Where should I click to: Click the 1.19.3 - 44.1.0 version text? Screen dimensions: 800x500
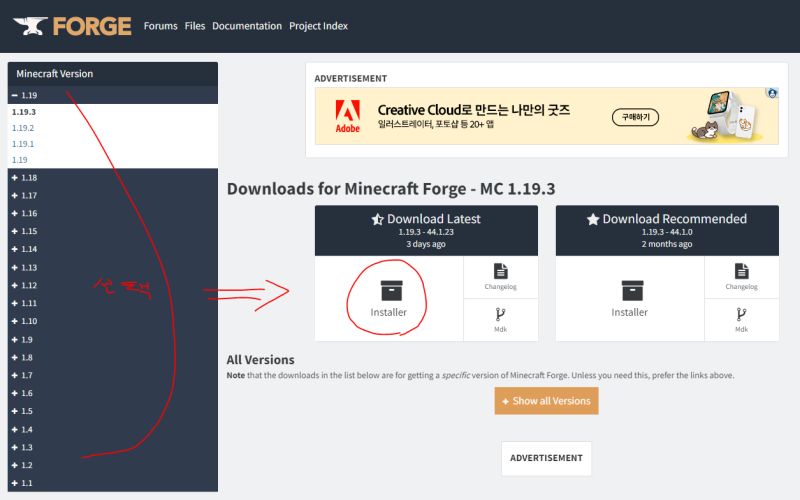click(667, 232)
